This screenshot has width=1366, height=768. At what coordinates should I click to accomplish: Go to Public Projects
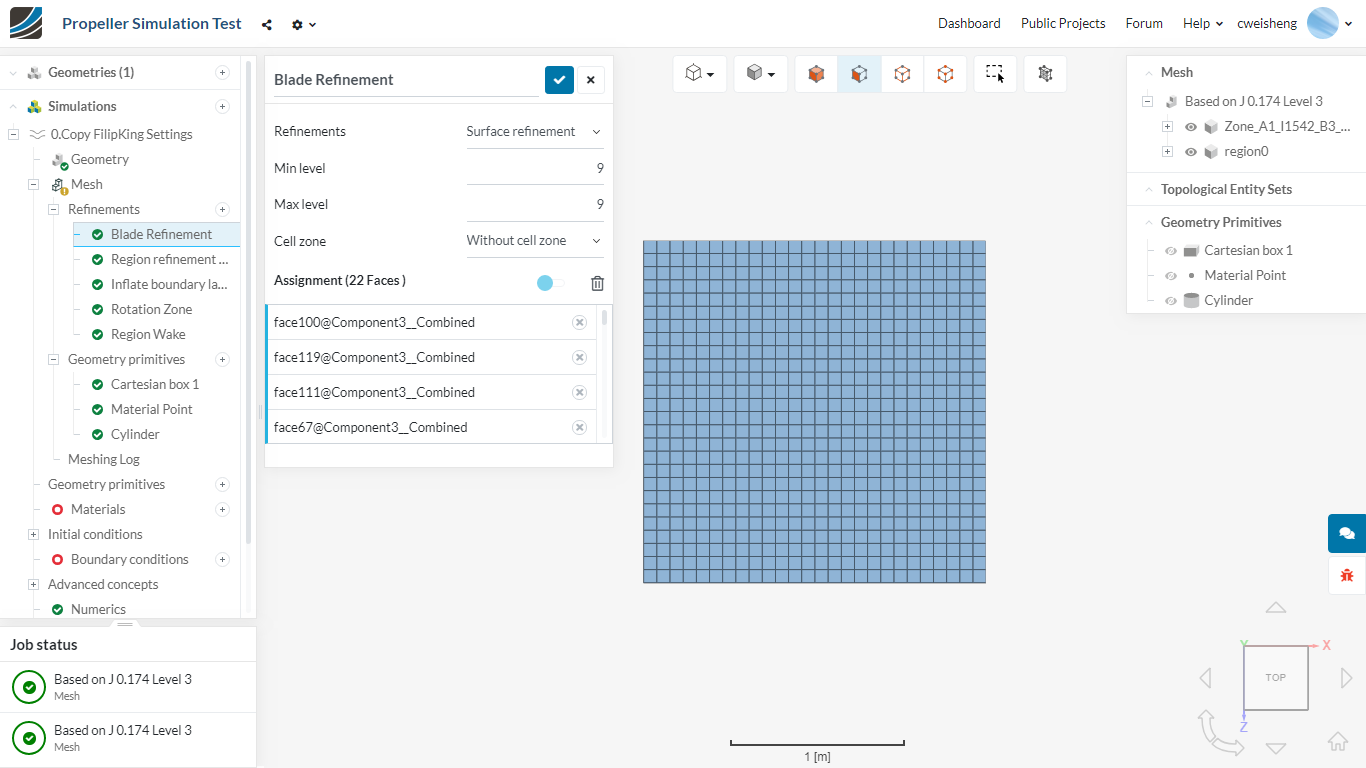pyautogui.click(x=1063, y=23)
